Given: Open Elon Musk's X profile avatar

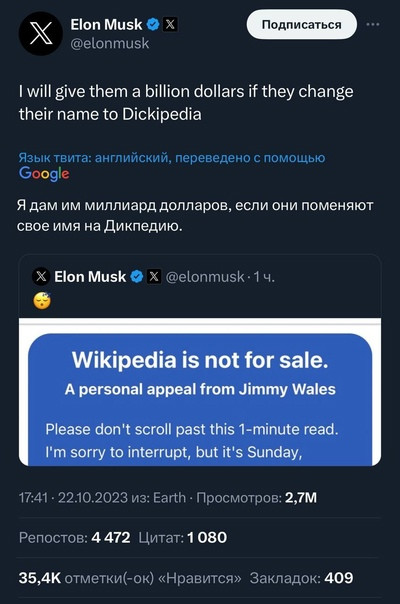Looking at the screenshot, I should click(x=40, y=34).
